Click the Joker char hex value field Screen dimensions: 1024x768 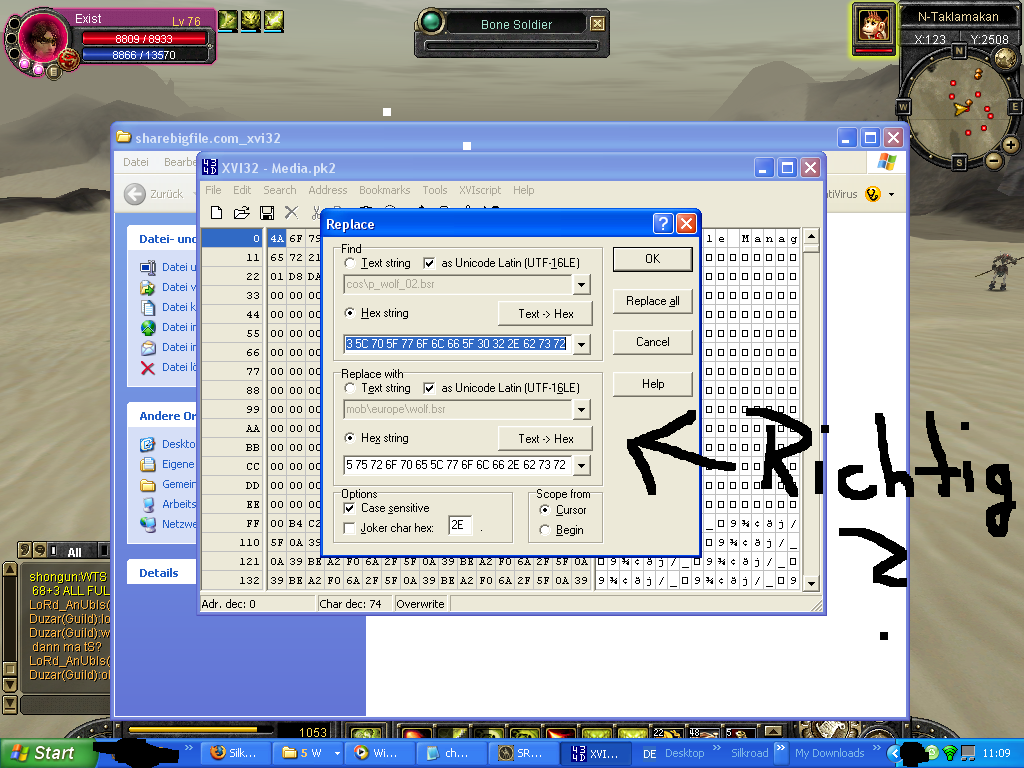pos(460,525)
